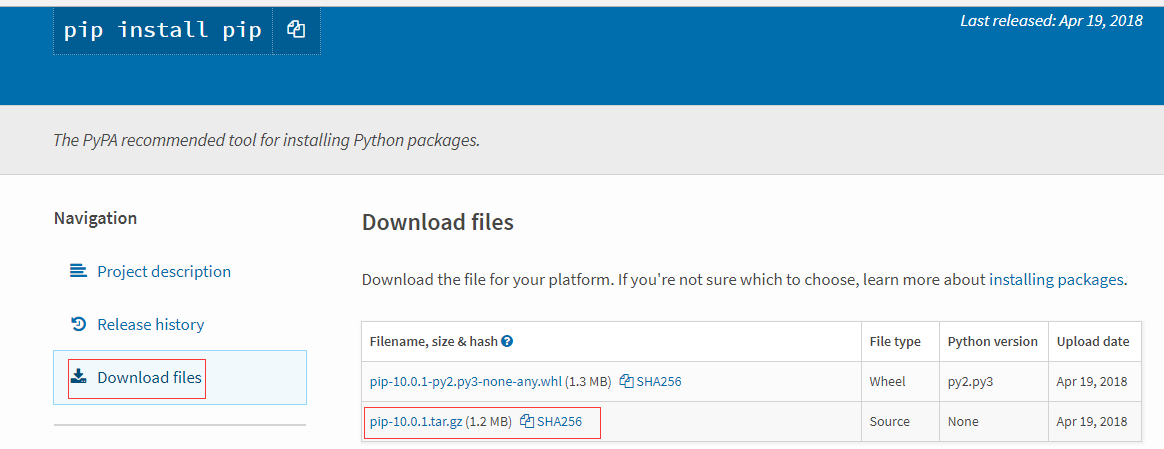Click help icon beside Filename, size & hash

tap(507, 341)
